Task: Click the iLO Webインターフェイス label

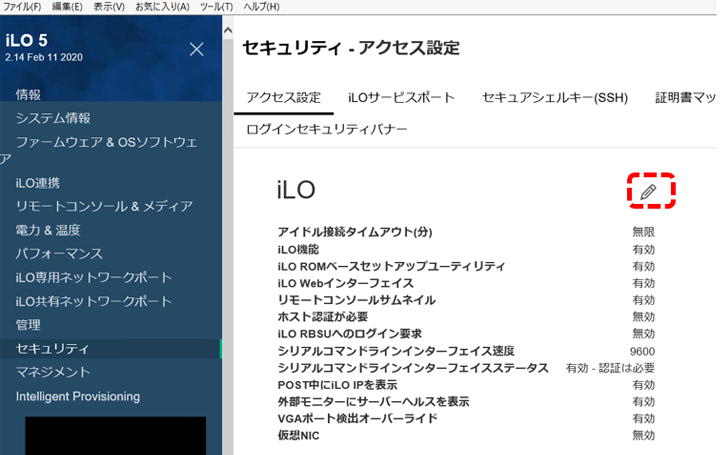Action: 345,283
